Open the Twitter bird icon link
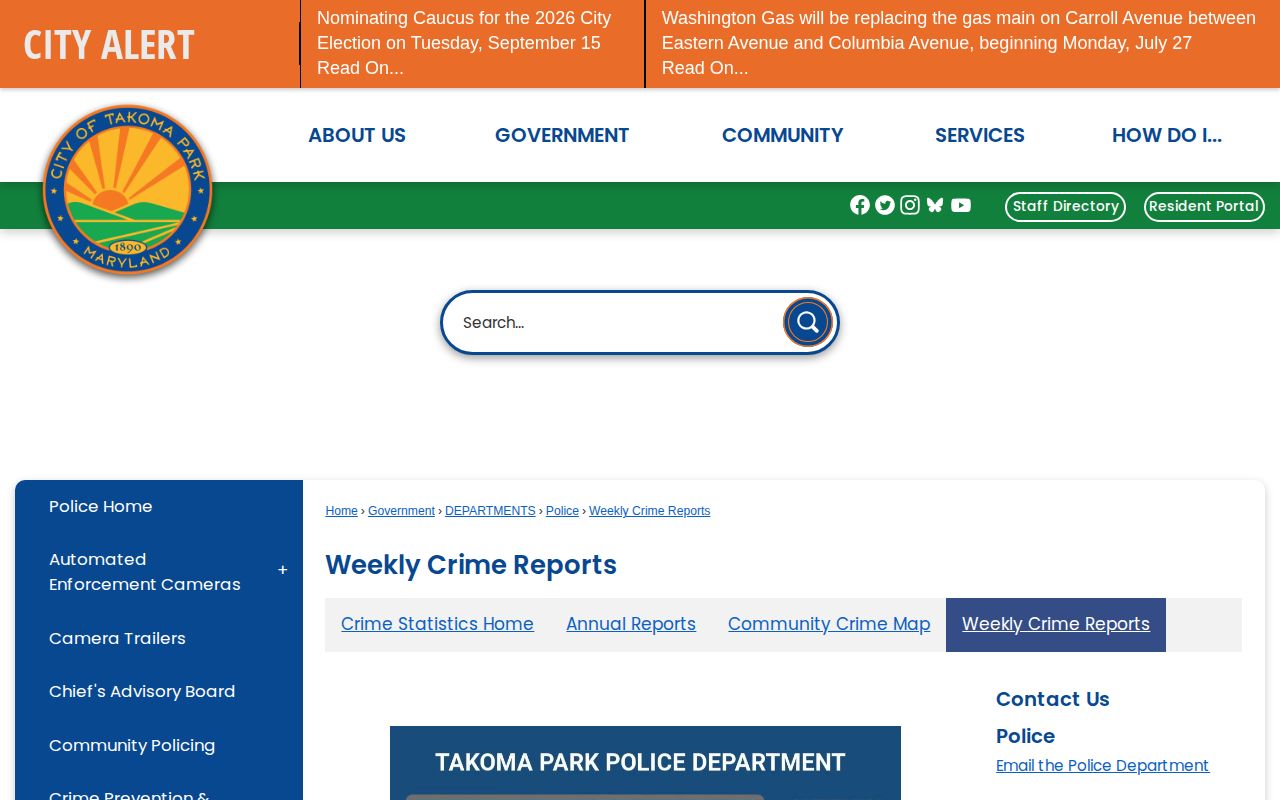The height and width of the screenshot is (800, 1280). pos(885,205)
